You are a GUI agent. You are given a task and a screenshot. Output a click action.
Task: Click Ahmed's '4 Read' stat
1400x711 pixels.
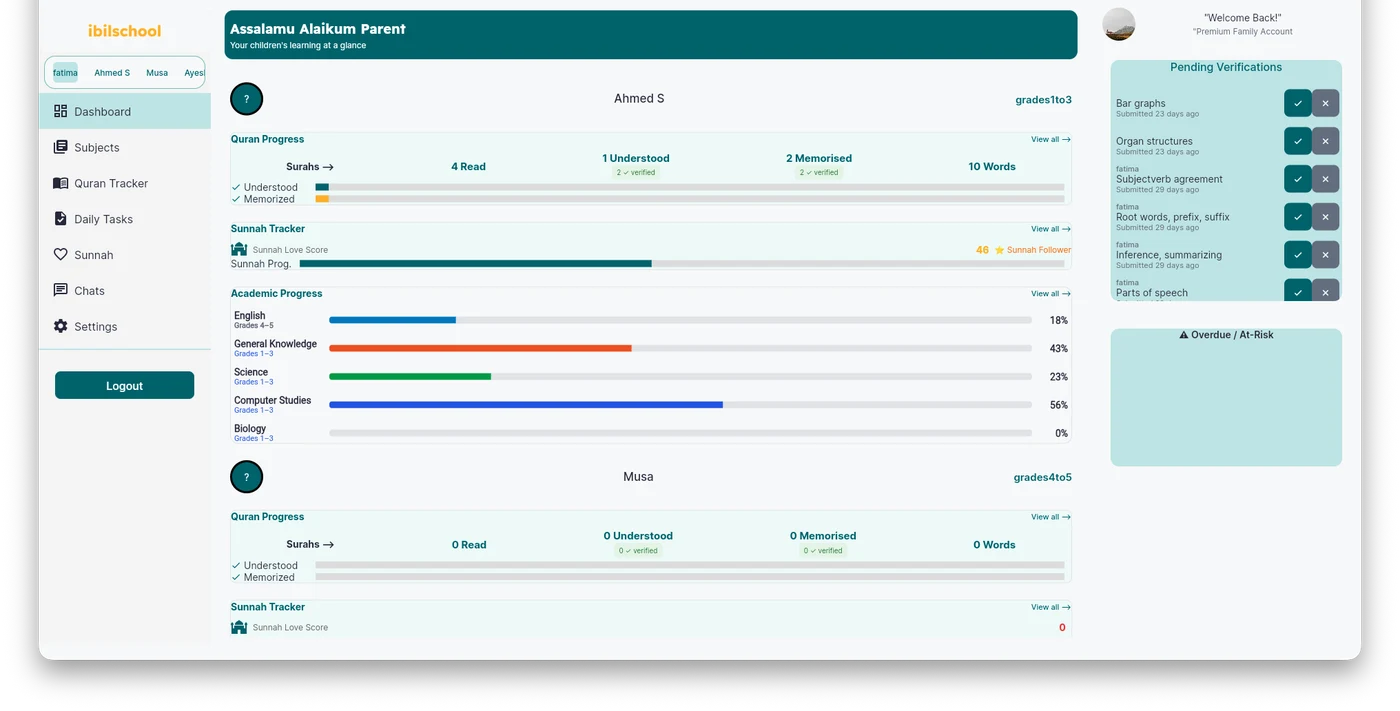pos(468,167)
